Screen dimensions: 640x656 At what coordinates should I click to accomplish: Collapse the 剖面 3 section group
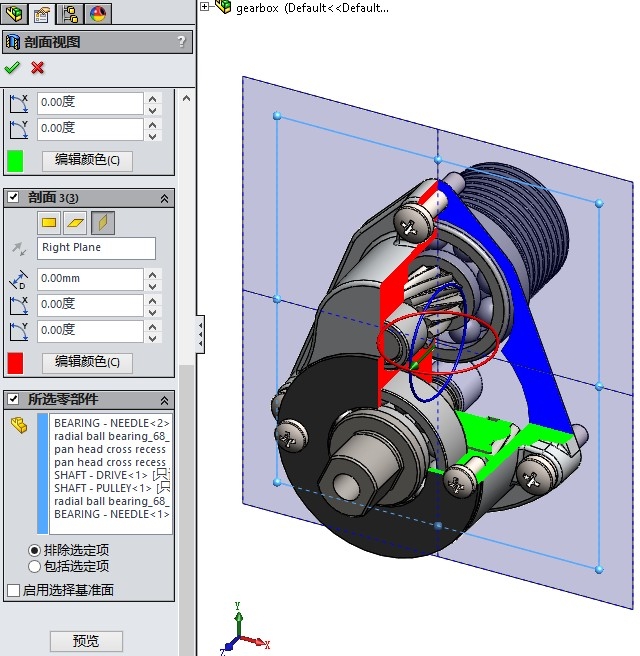165,198
